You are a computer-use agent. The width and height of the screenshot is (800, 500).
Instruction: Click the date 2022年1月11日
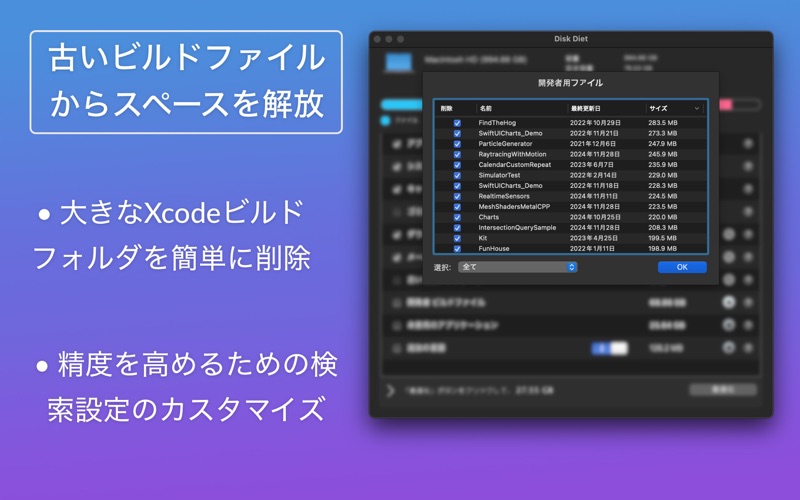(592, 248)
